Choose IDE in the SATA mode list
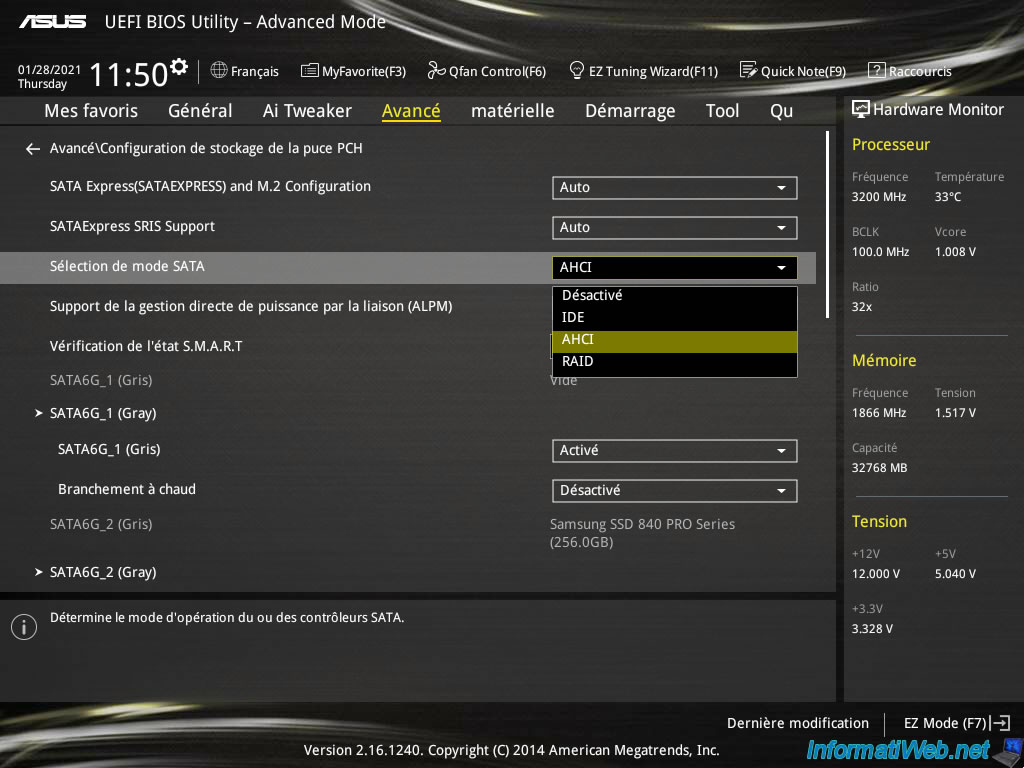This screenshot has height=768, width=1024. tap(675, 317)
